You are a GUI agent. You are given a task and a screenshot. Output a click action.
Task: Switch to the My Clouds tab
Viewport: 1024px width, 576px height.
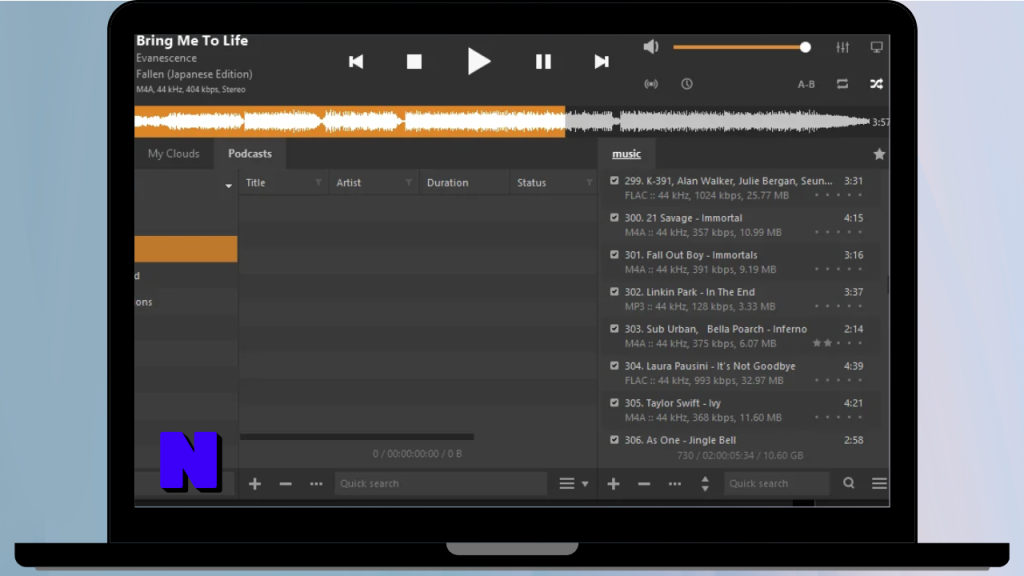(173, 153)
